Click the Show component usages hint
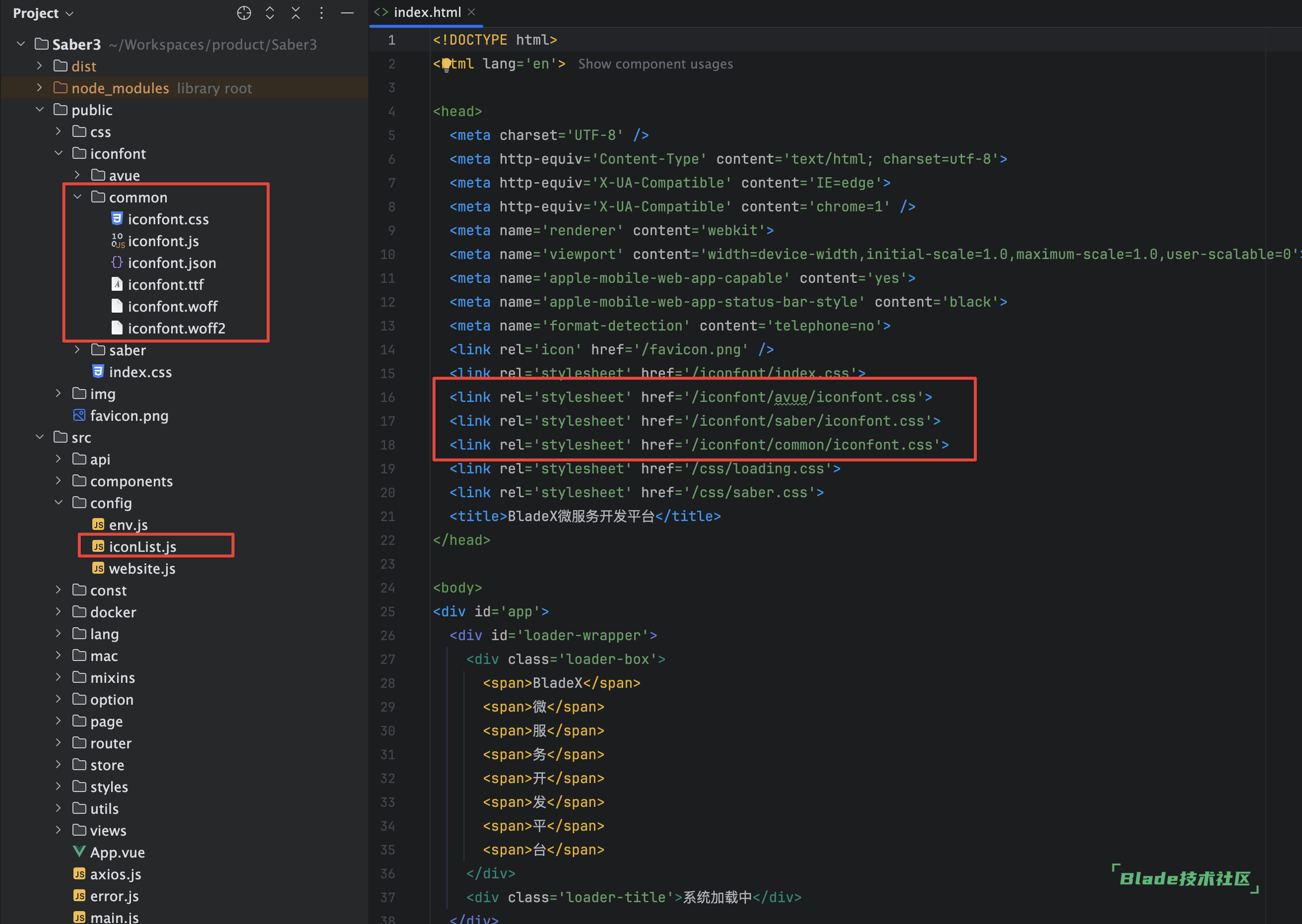Screen dimensions: 1302x924 tap(655, 64)
